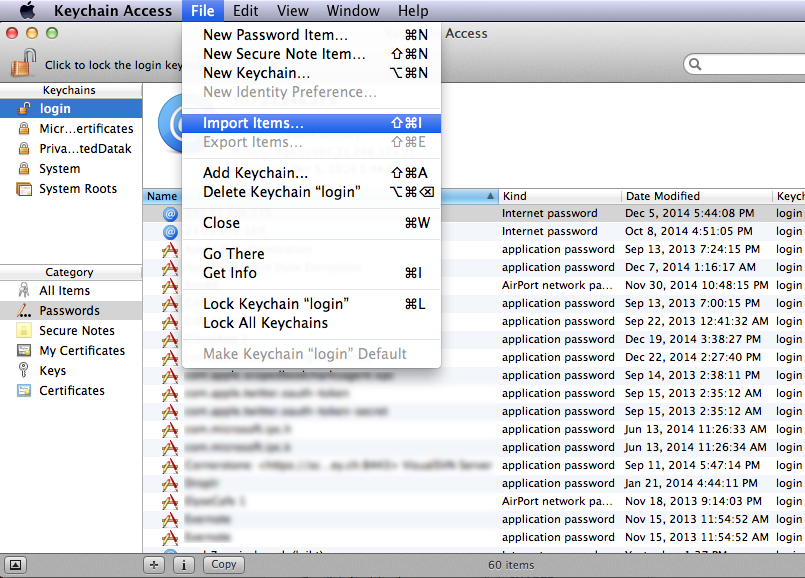Image resolution: width=805 pixels, height=578 pixels.
Task: Select the Micr...ertificates keychain
Action: point(71,128)
